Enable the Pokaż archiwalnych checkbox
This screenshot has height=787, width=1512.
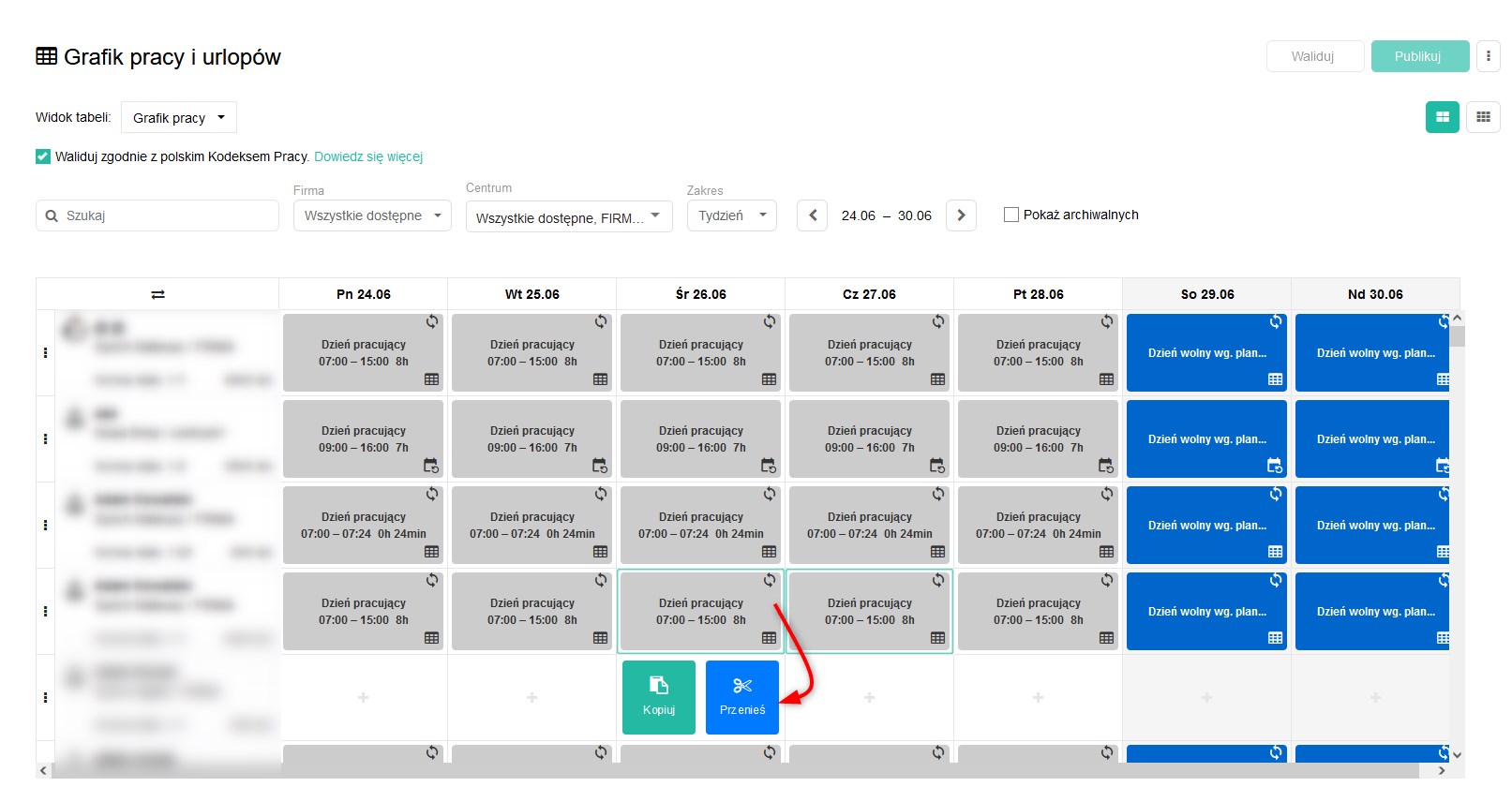[1011, 215]
